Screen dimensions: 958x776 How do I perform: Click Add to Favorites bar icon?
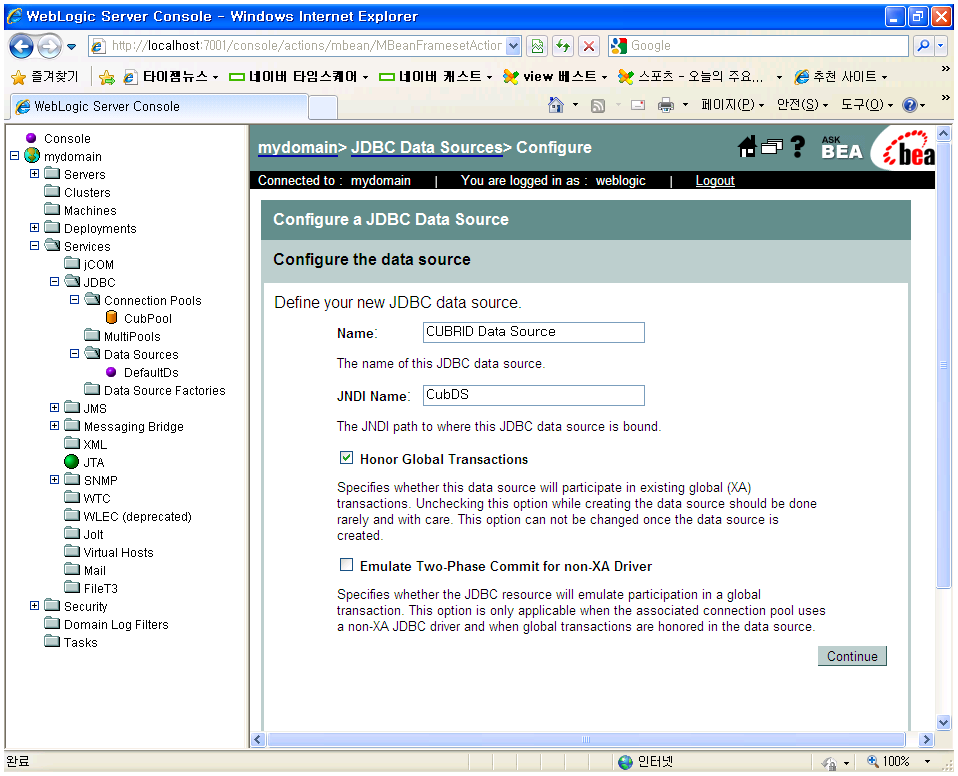pyautogui.click(x=107, y=77)
